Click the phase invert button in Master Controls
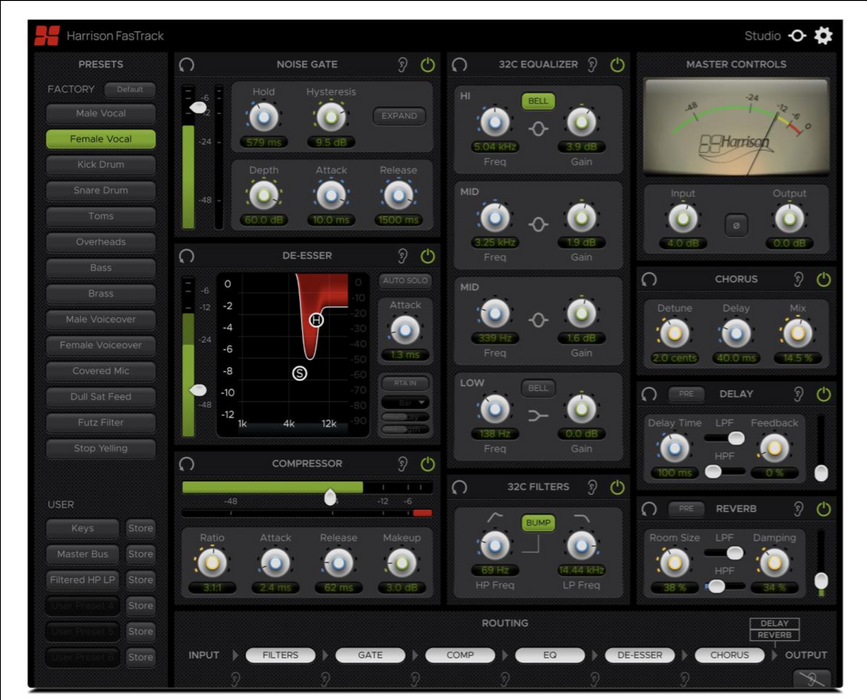The image size is (867, 700). pyautogui.click(x=736, y=226)
